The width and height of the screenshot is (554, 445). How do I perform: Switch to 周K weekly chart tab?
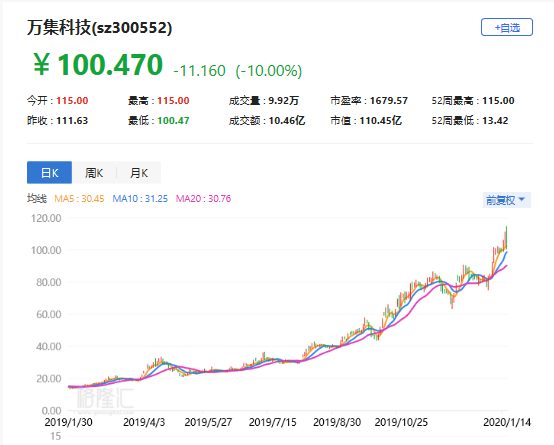click(x=94, y=172)
